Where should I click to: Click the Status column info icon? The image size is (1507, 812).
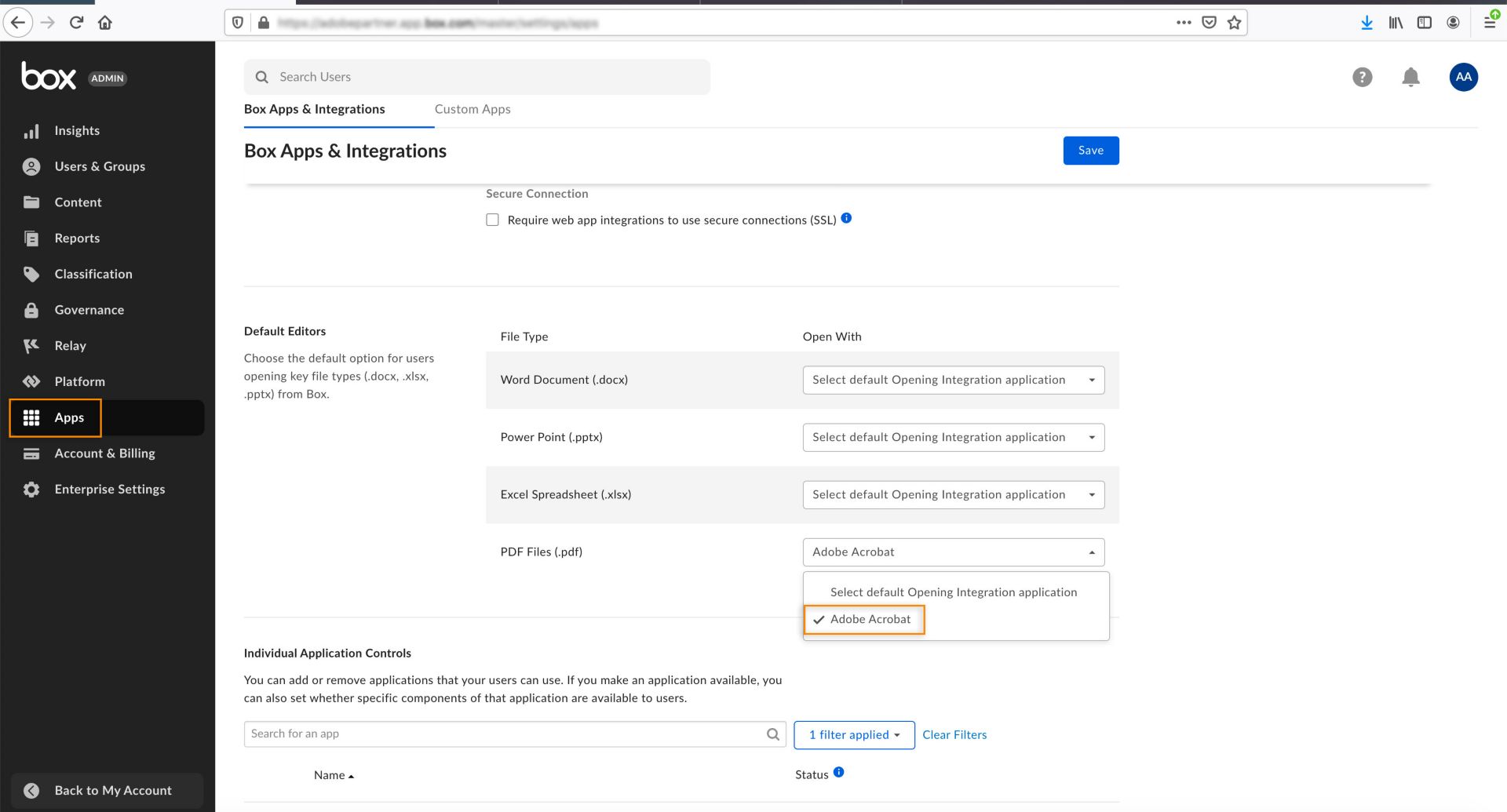tap(838, 773)
